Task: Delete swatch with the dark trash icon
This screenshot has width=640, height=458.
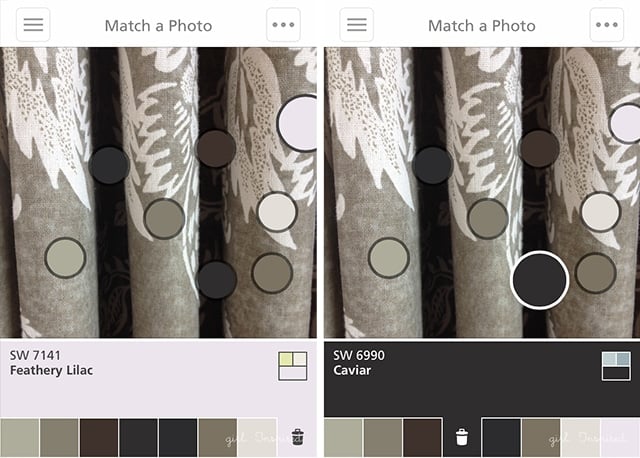Action: pyautogui.click(x=298, y=437)
